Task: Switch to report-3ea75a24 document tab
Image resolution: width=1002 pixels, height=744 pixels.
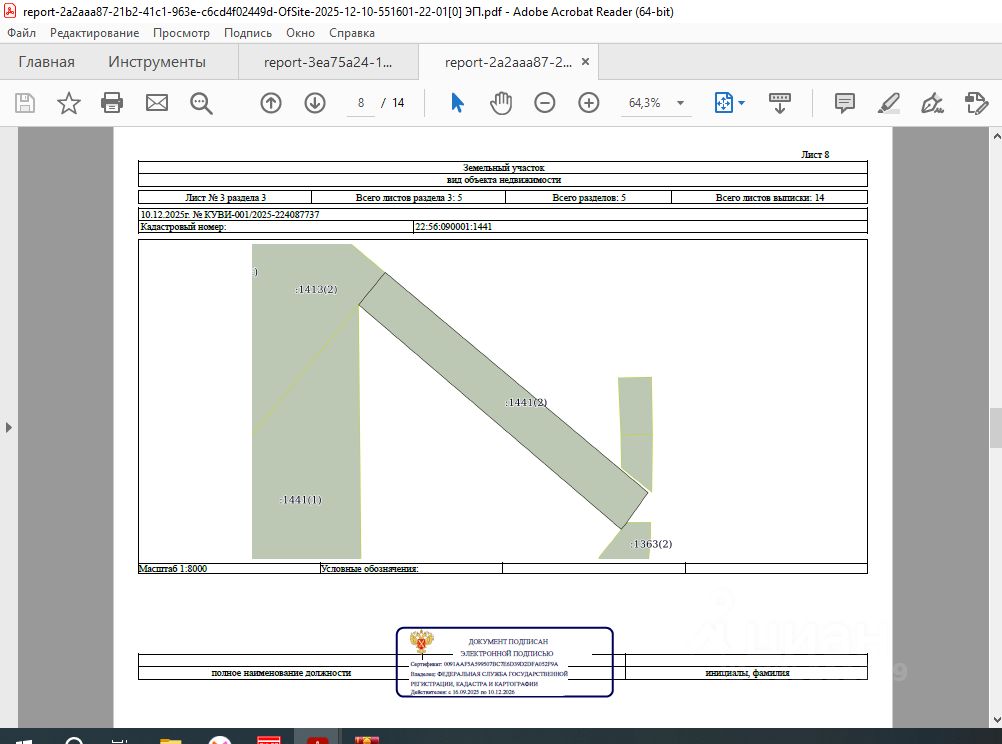Action: [328, 62]
